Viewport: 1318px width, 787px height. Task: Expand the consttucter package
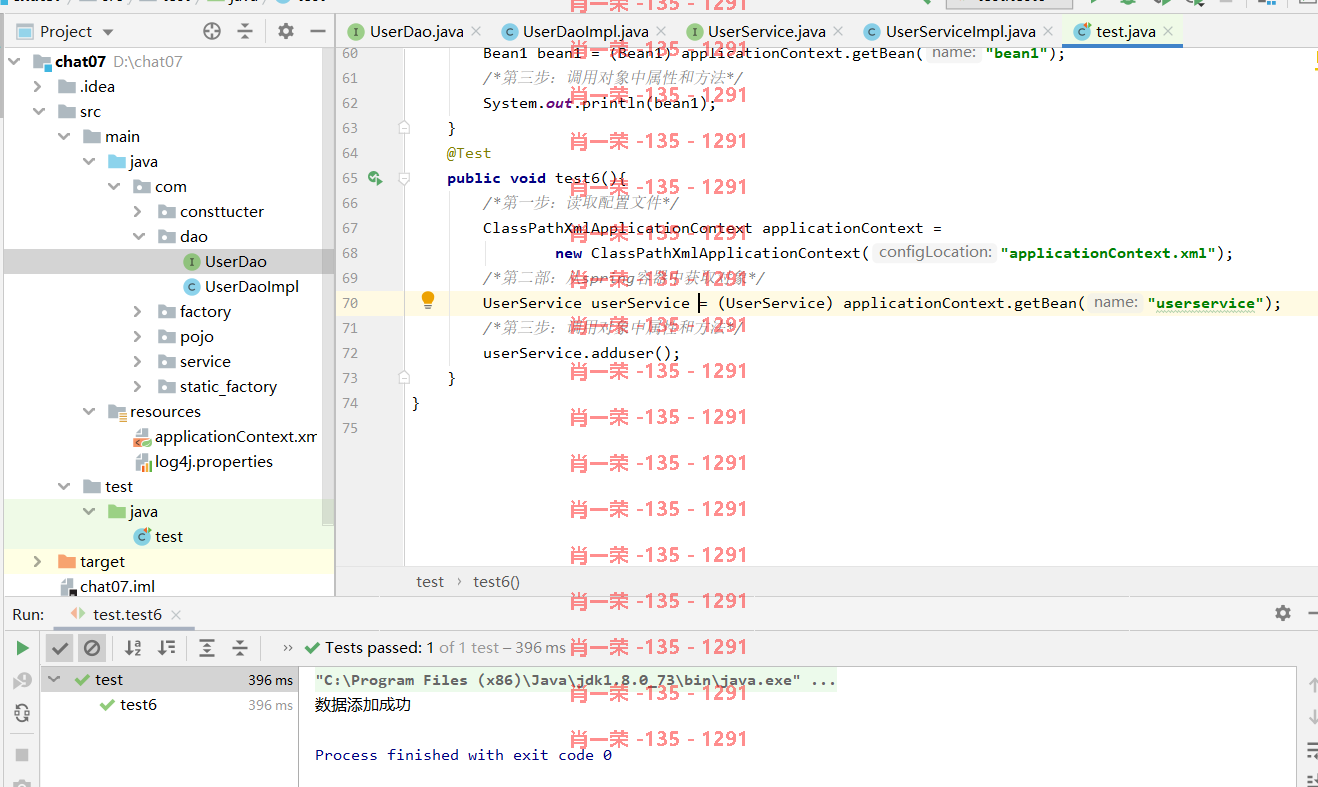[138, 212]
